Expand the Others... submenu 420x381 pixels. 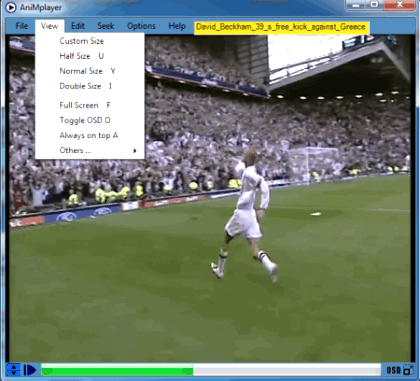[90, 150]
